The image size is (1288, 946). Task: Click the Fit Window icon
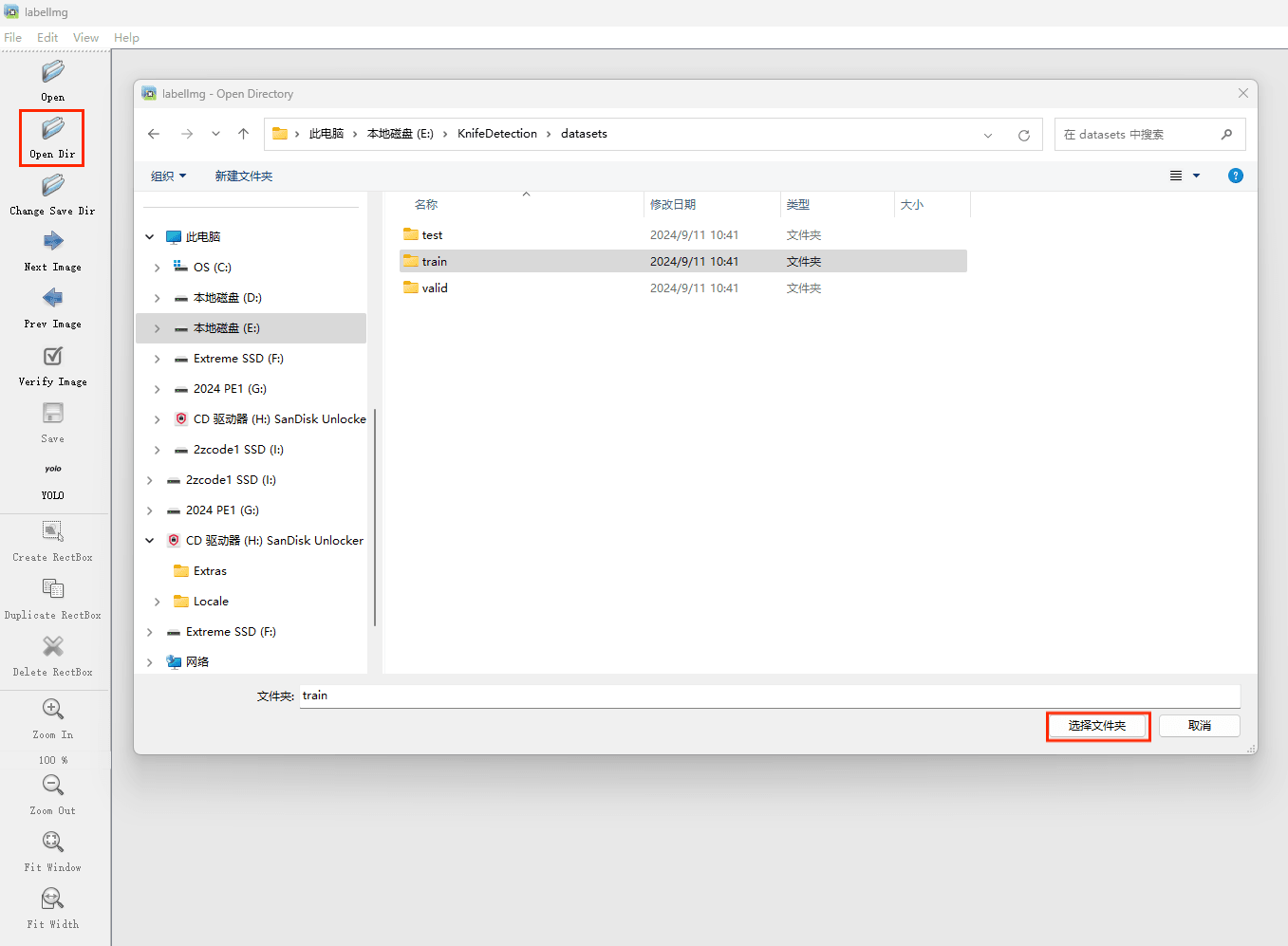tap(52, 843)
